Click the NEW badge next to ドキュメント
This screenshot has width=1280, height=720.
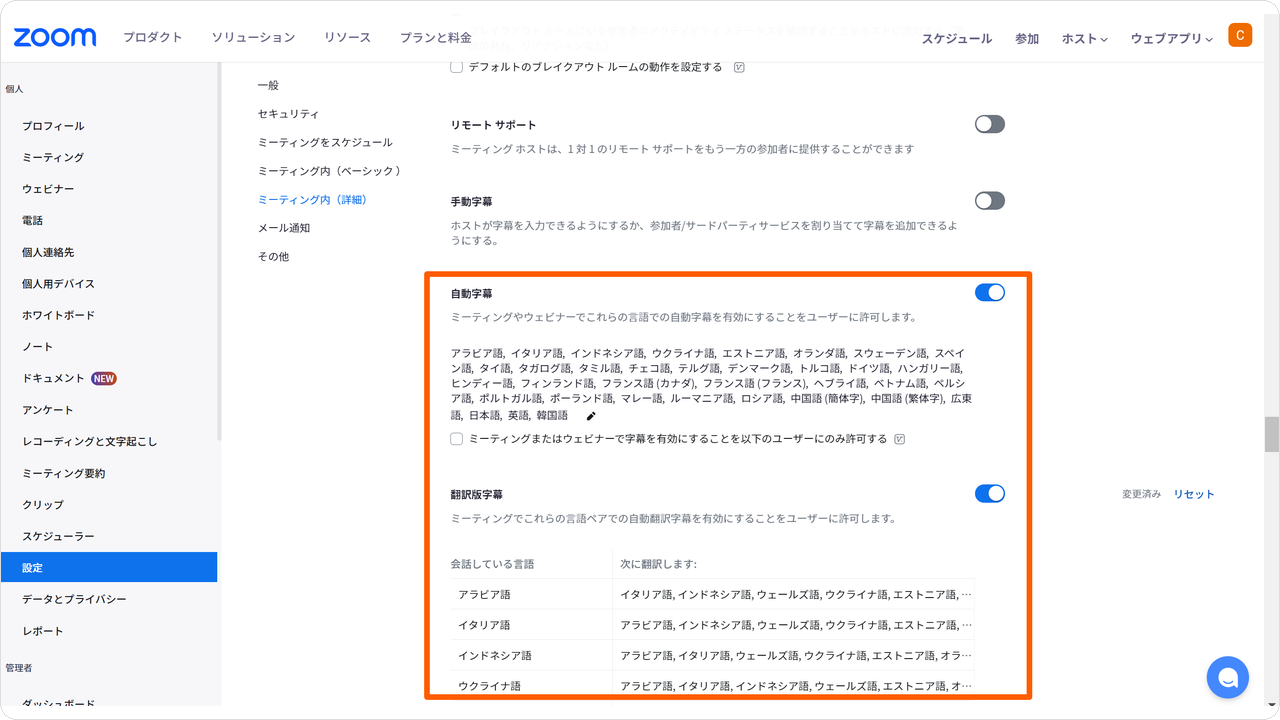click(x=104, y=378)
